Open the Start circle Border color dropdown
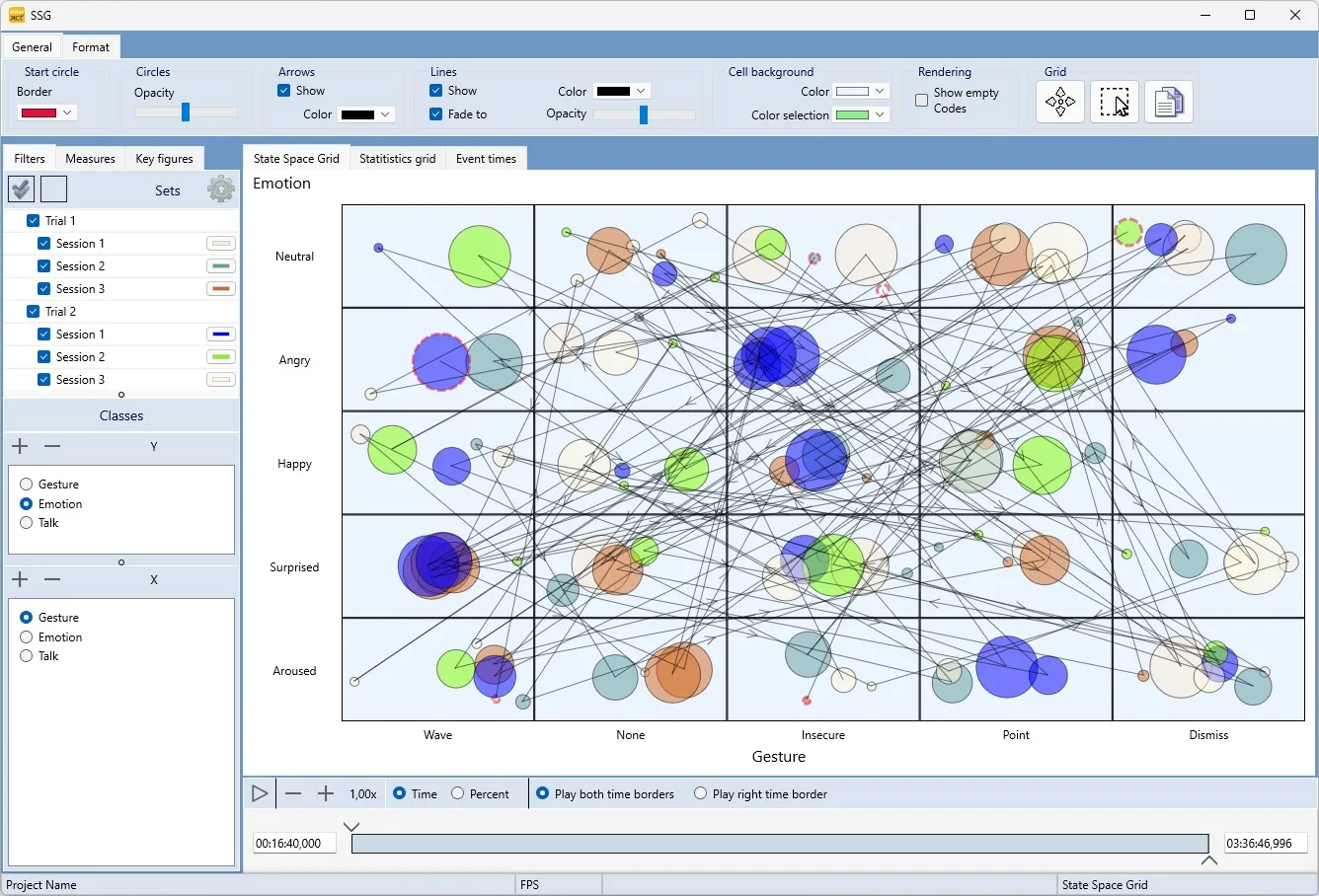The width and height of the screenshot is (1319, 896). [45, 112]
